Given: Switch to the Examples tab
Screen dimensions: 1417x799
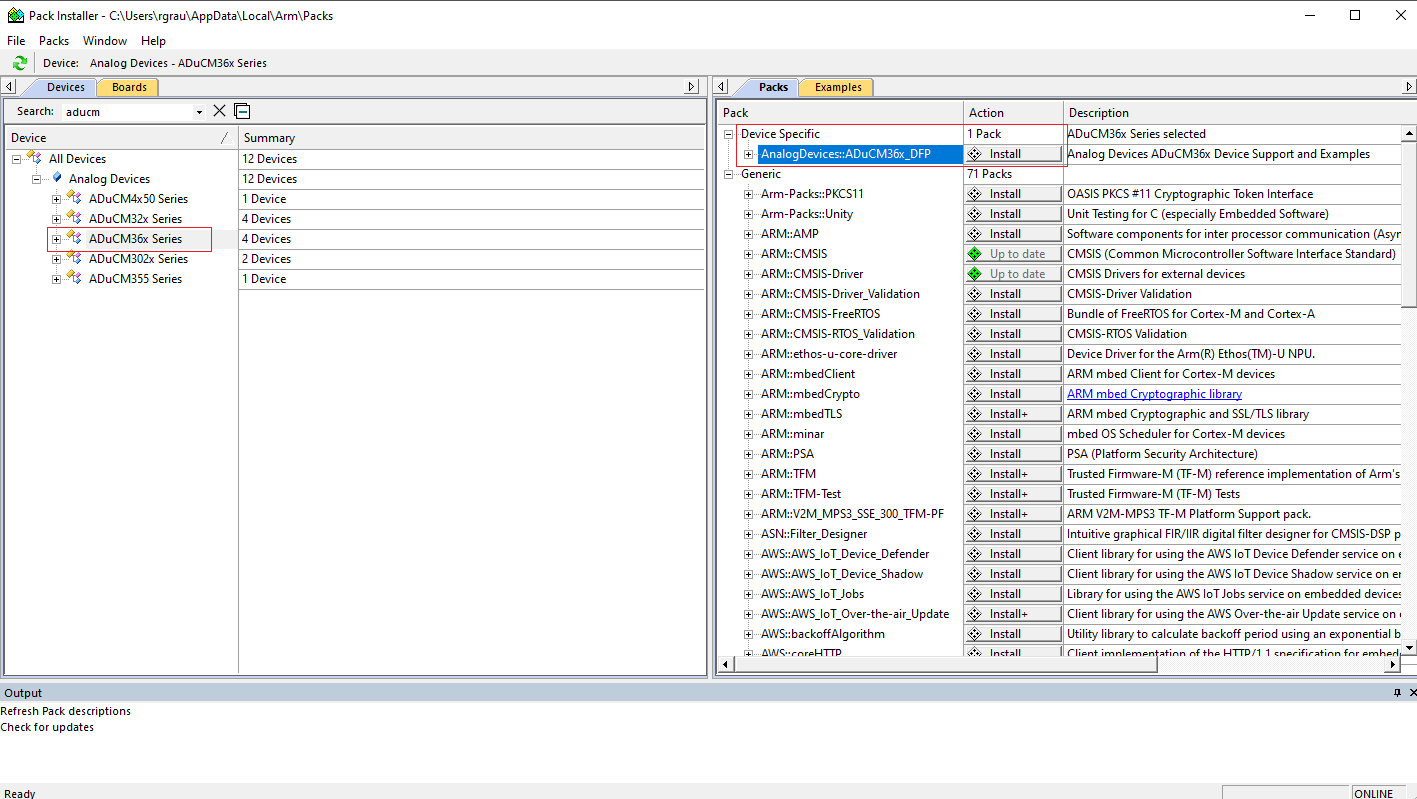Looking at the screenshot, I should coord(838,87).
